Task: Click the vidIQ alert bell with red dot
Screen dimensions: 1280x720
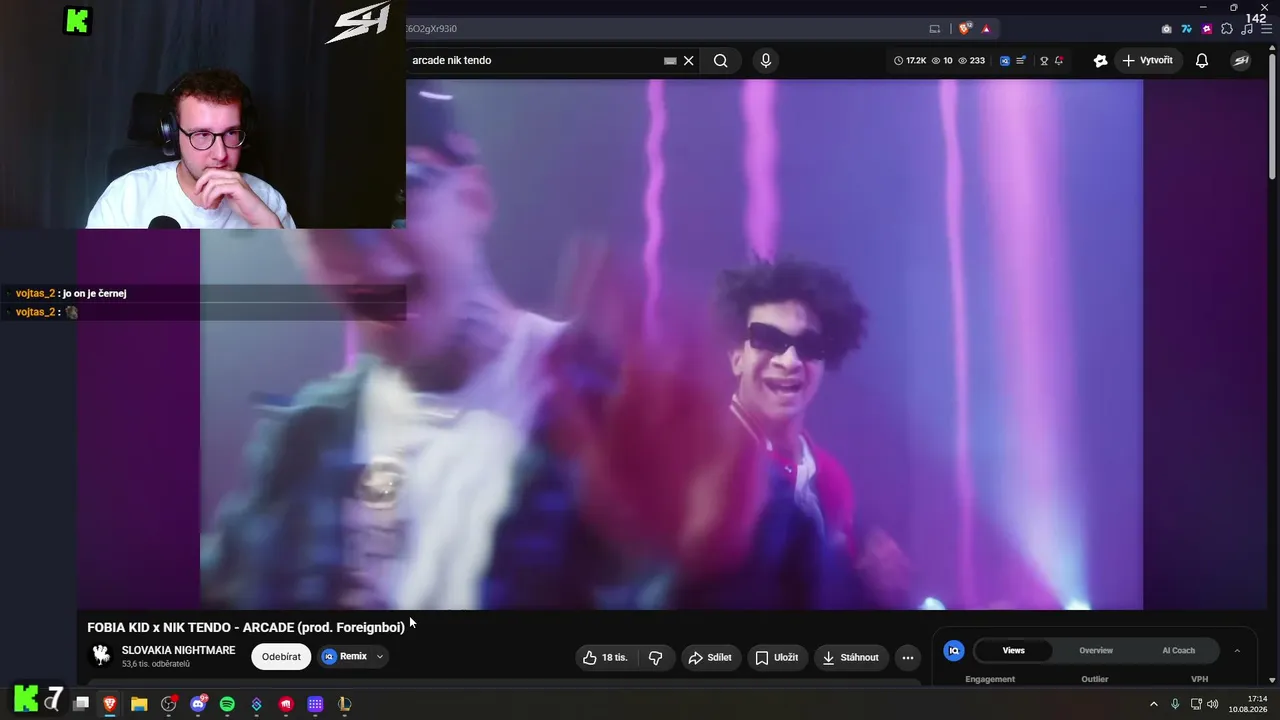Action: pos(1059,61)
